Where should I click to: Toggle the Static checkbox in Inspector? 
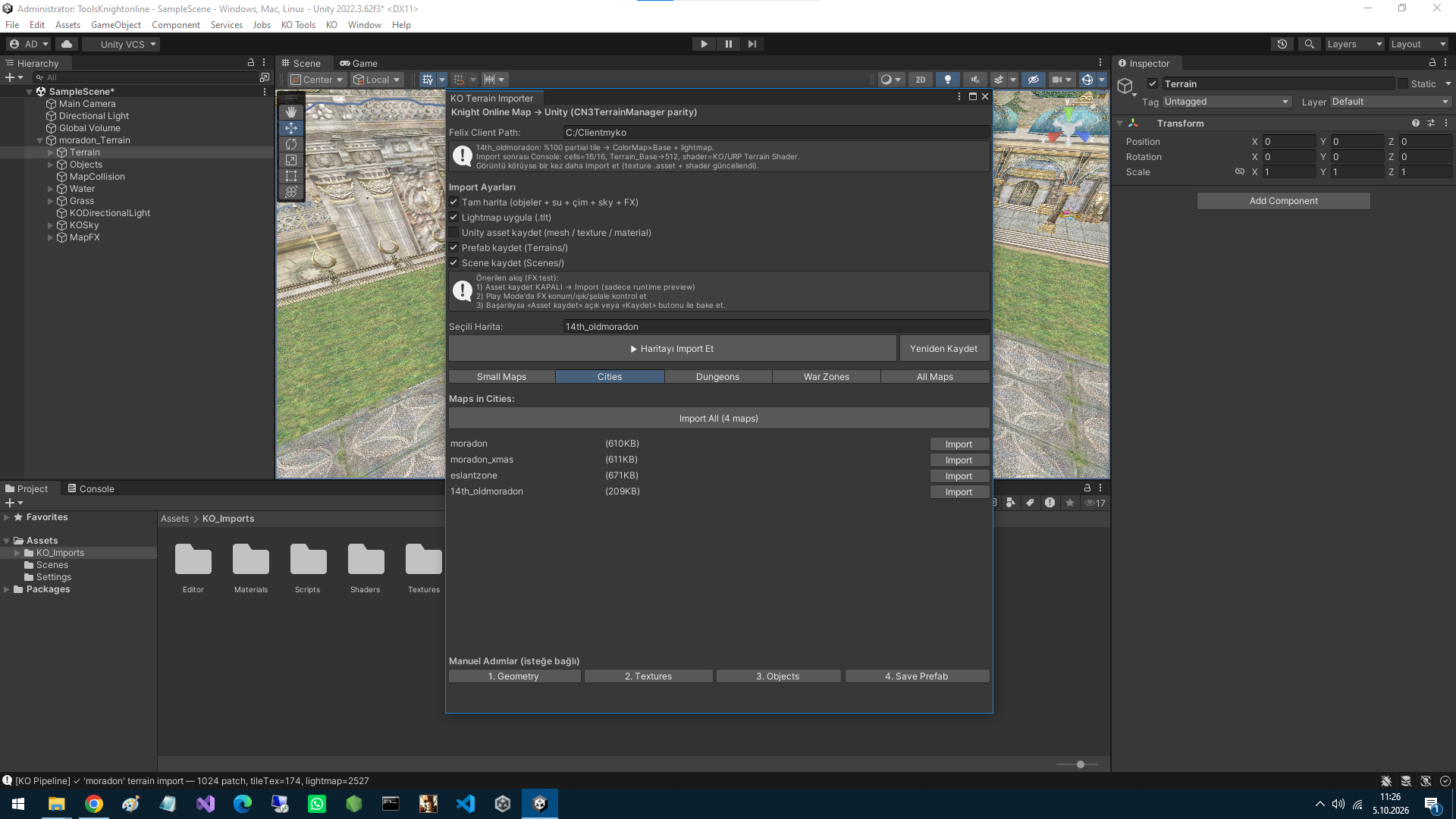pyautogui.click(x=1402, y=84)
